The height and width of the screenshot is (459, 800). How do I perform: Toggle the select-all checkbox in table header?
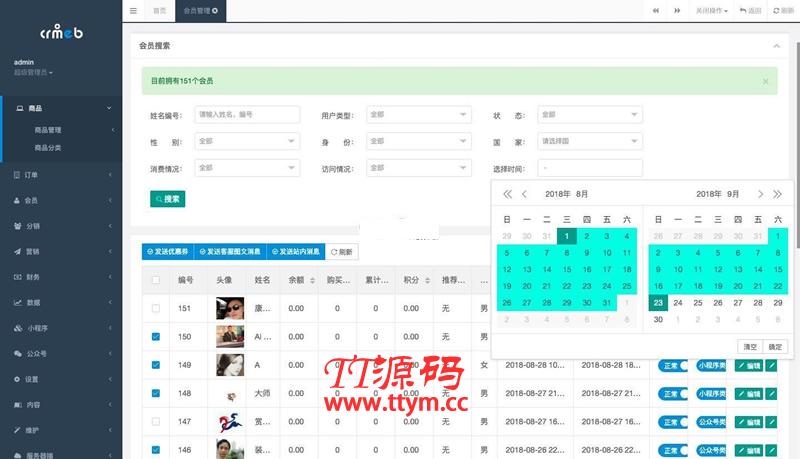156,280
